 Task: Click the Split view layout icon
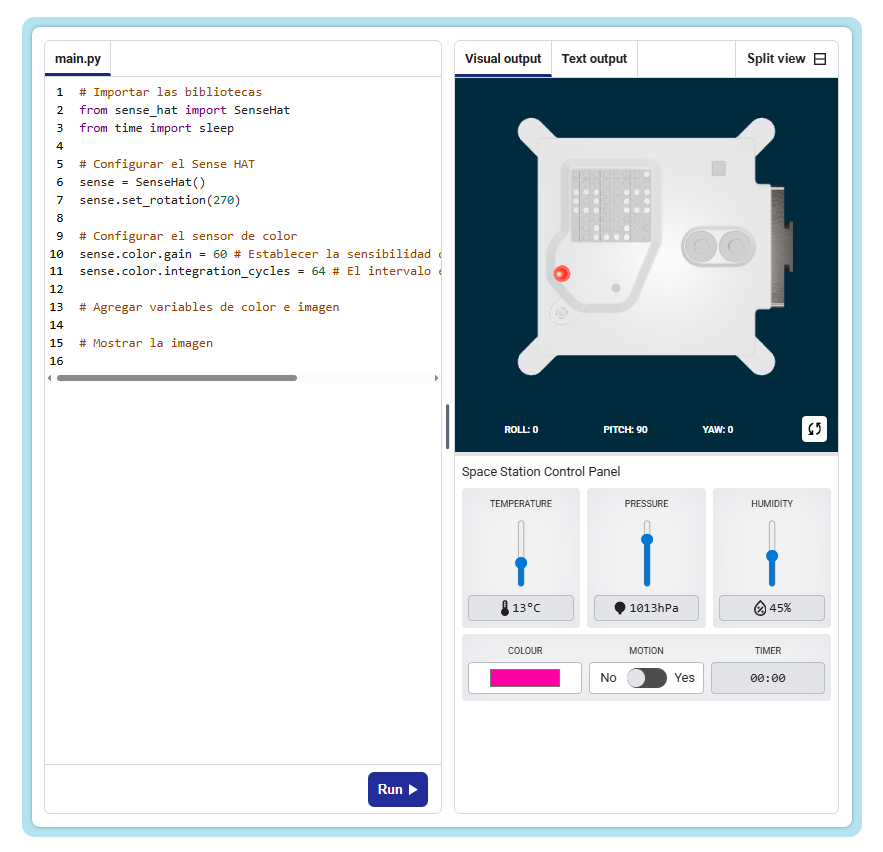point(820,59)
